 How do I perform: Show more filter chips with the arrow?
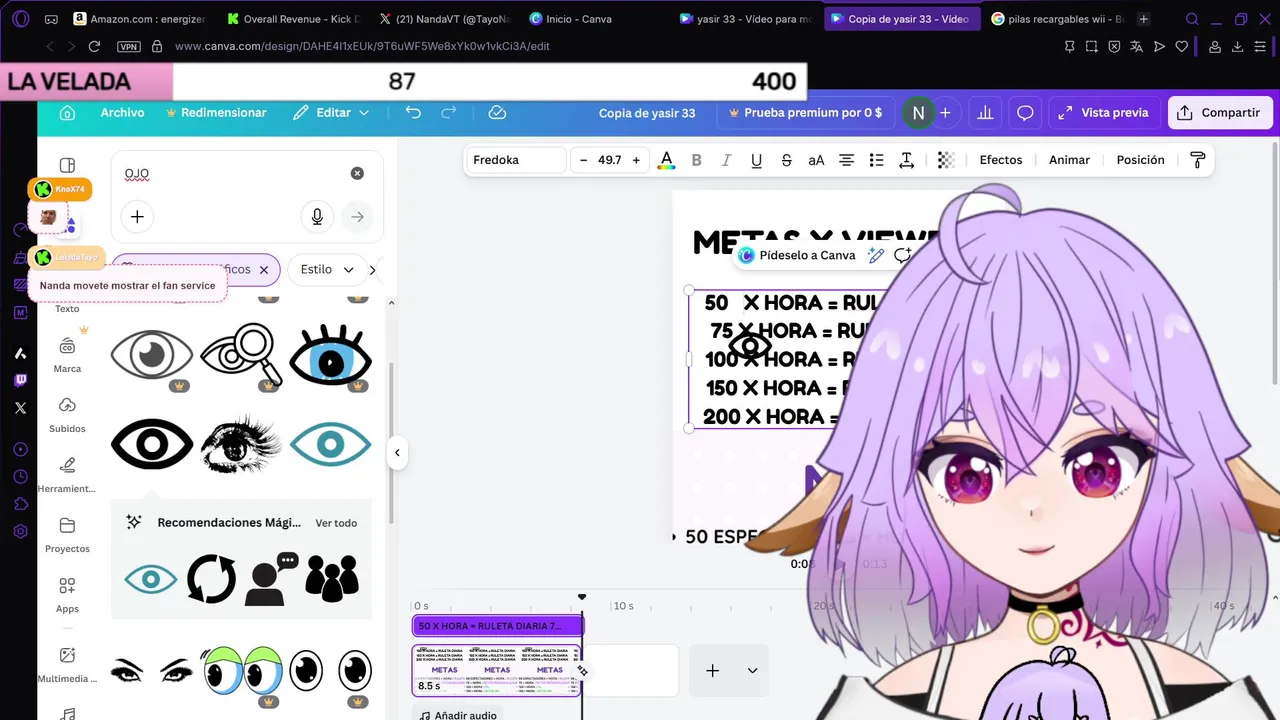point(373,270)
